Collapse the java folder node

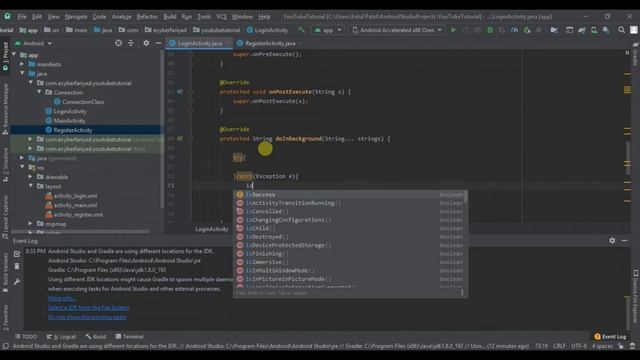[22, 73]
